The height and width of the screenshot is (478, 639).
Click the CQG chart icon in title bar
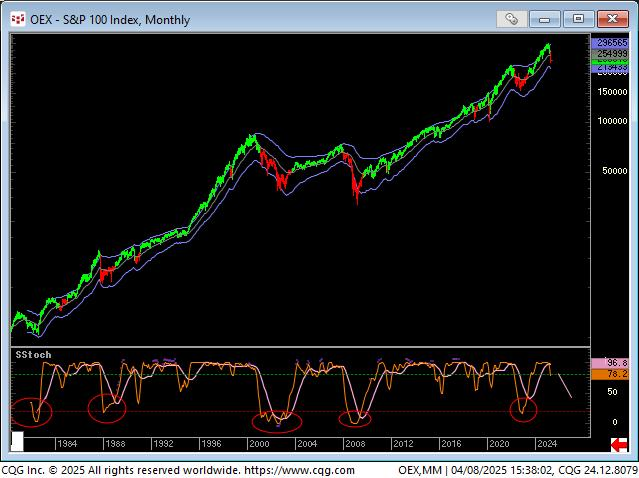(18, 19)
